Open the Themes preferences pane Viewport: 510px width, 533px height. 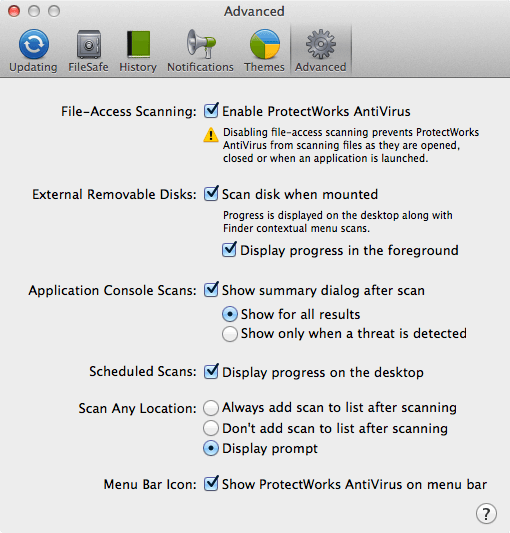(x=264, y=51)
